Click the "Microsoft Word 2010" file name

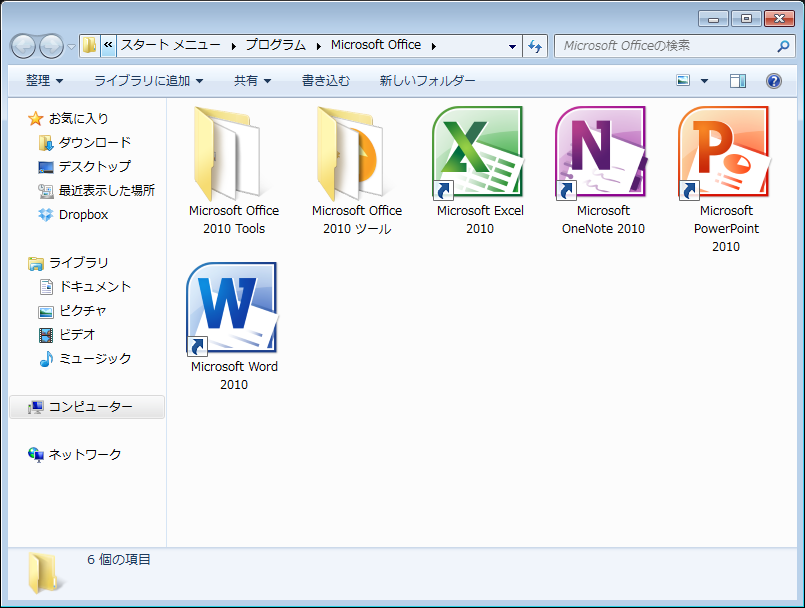[234, 375]
